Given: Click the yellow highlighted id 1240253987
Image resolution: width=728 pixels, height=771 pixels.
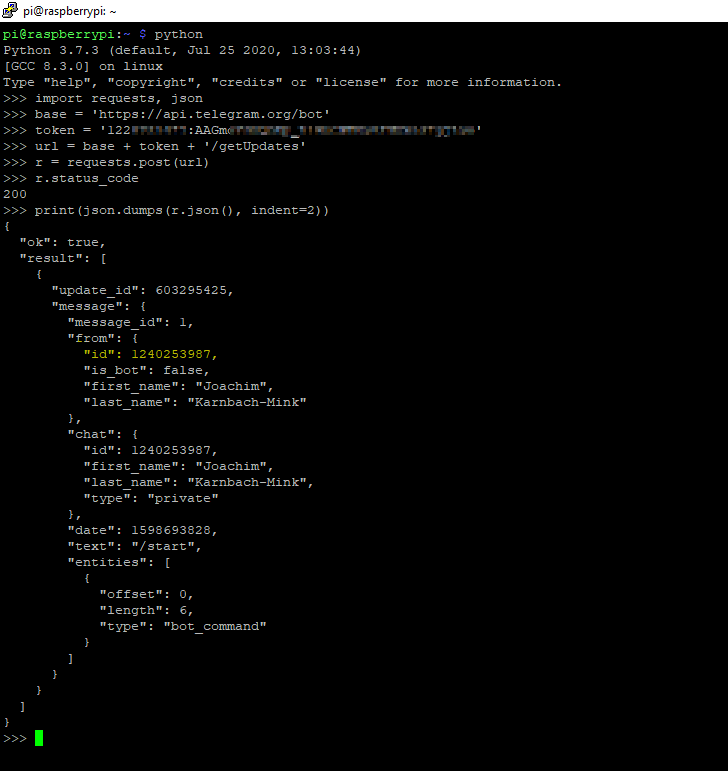Looking at the screenshot, I should click(171, 355).
